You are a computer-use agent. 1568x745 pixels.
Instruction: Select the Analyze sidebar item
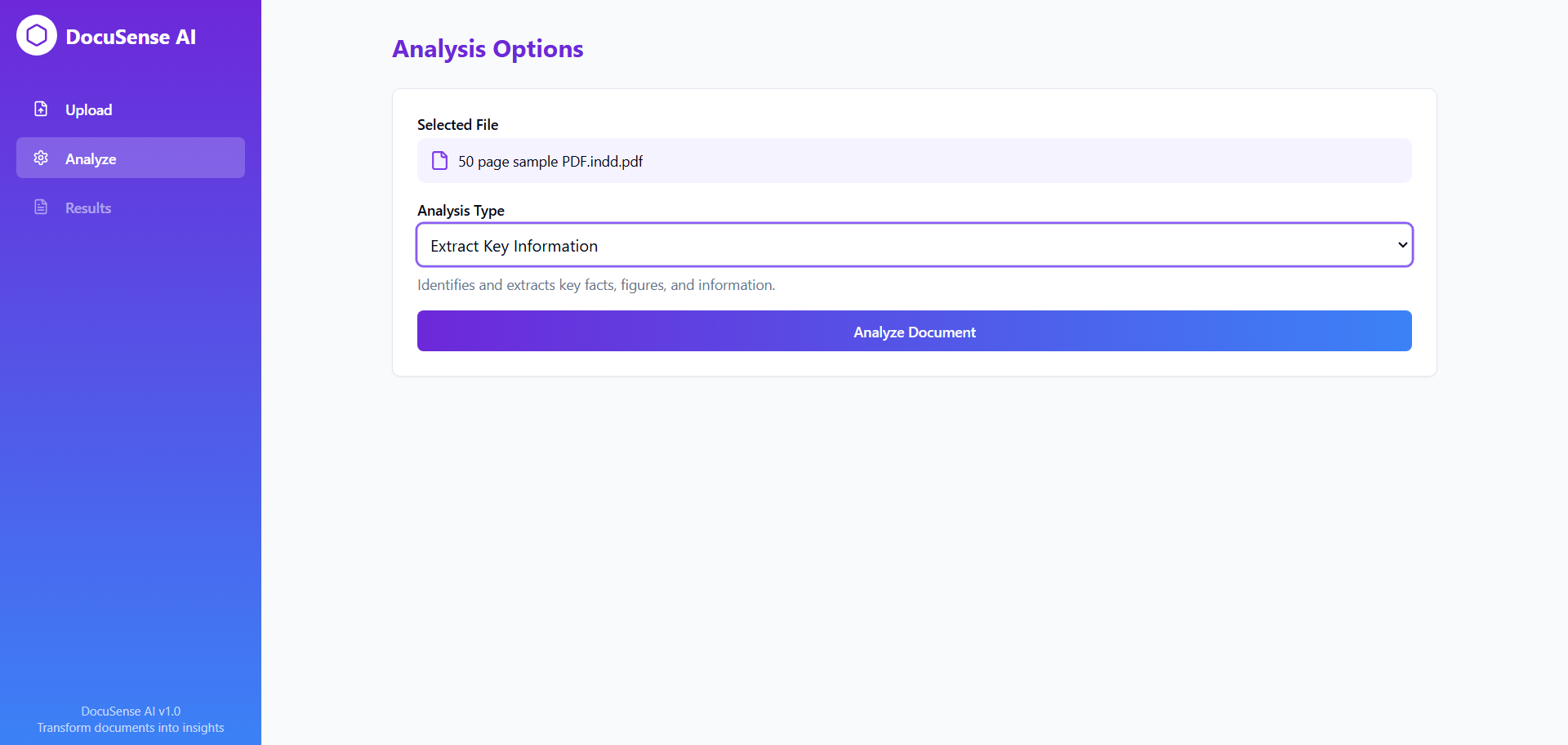pyautogui.click(x=131, y=158)
